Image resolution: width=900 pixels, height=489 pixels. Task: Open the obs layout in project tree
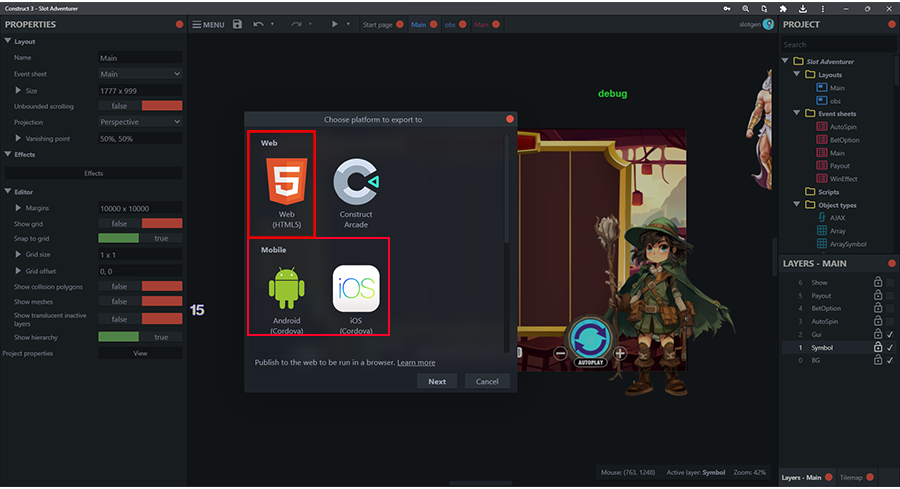pyautogui.click(x=835, y=101)
